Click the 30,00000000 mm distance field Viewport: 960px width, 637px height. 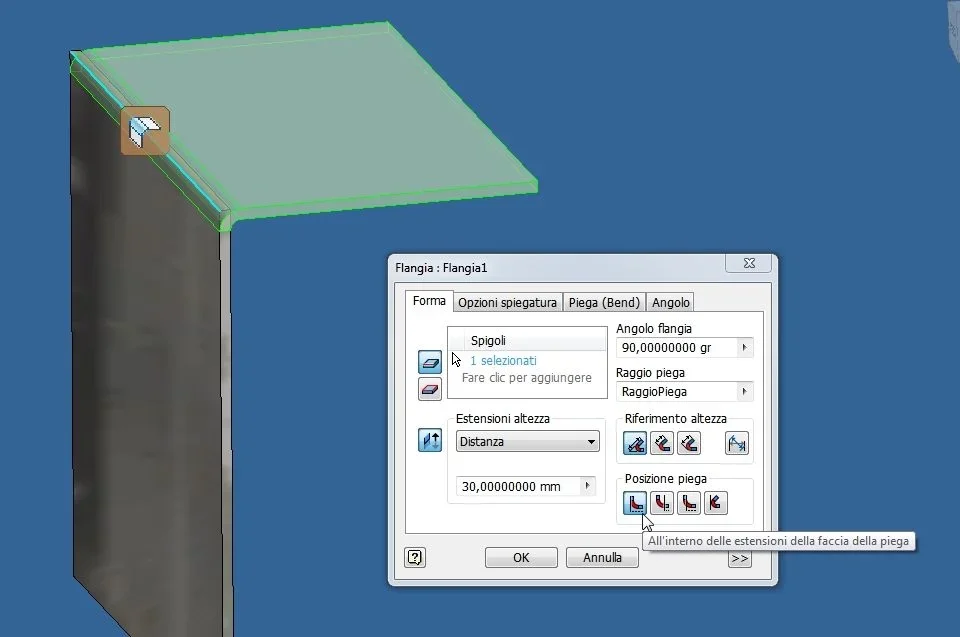click(x=518, y=486)
